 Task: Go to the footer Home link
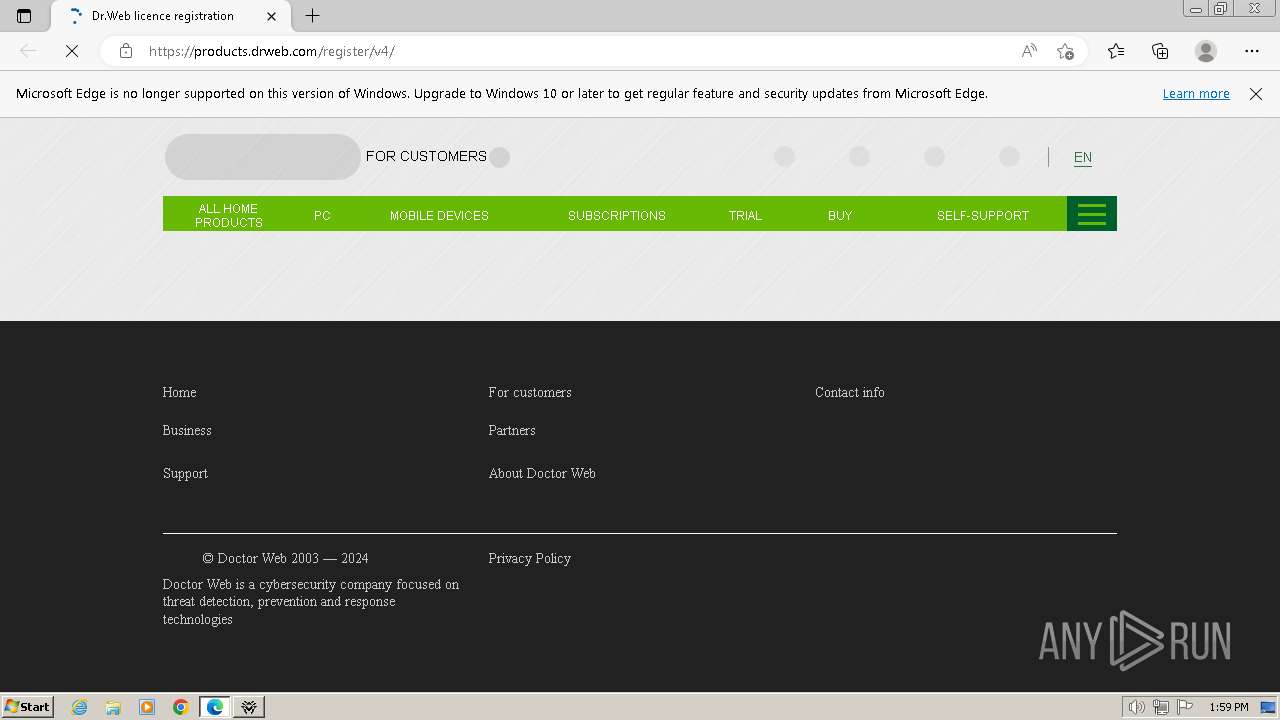point(180,392)
